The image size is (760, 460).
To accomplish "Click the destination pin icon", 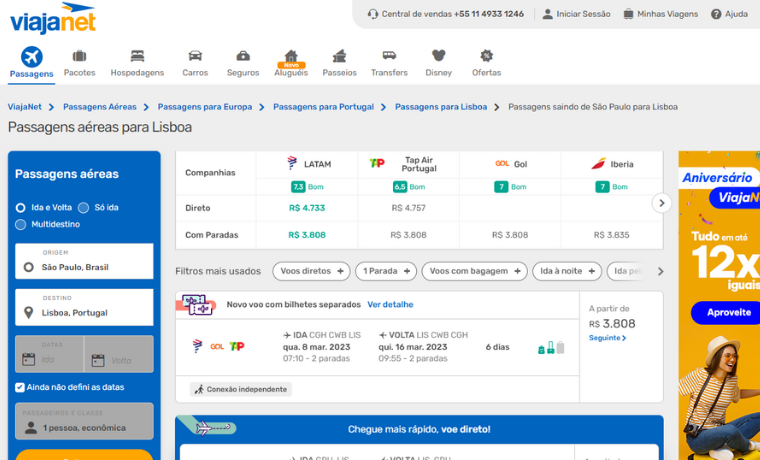I will tap(29, 313).
